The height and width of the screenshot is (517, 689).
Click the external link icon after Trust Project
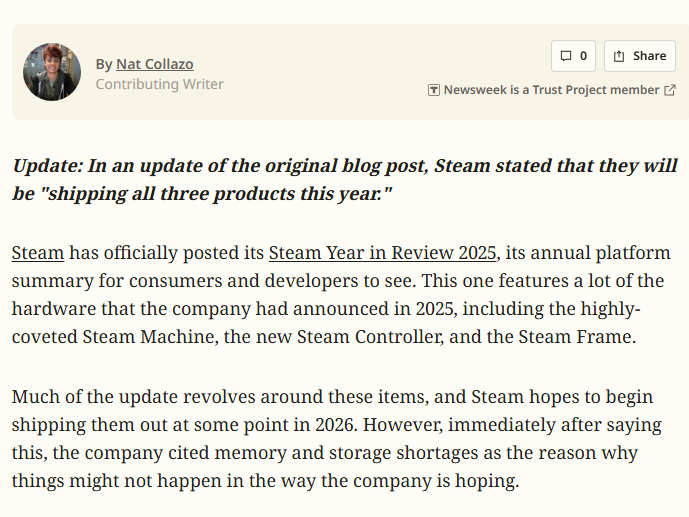669,90
